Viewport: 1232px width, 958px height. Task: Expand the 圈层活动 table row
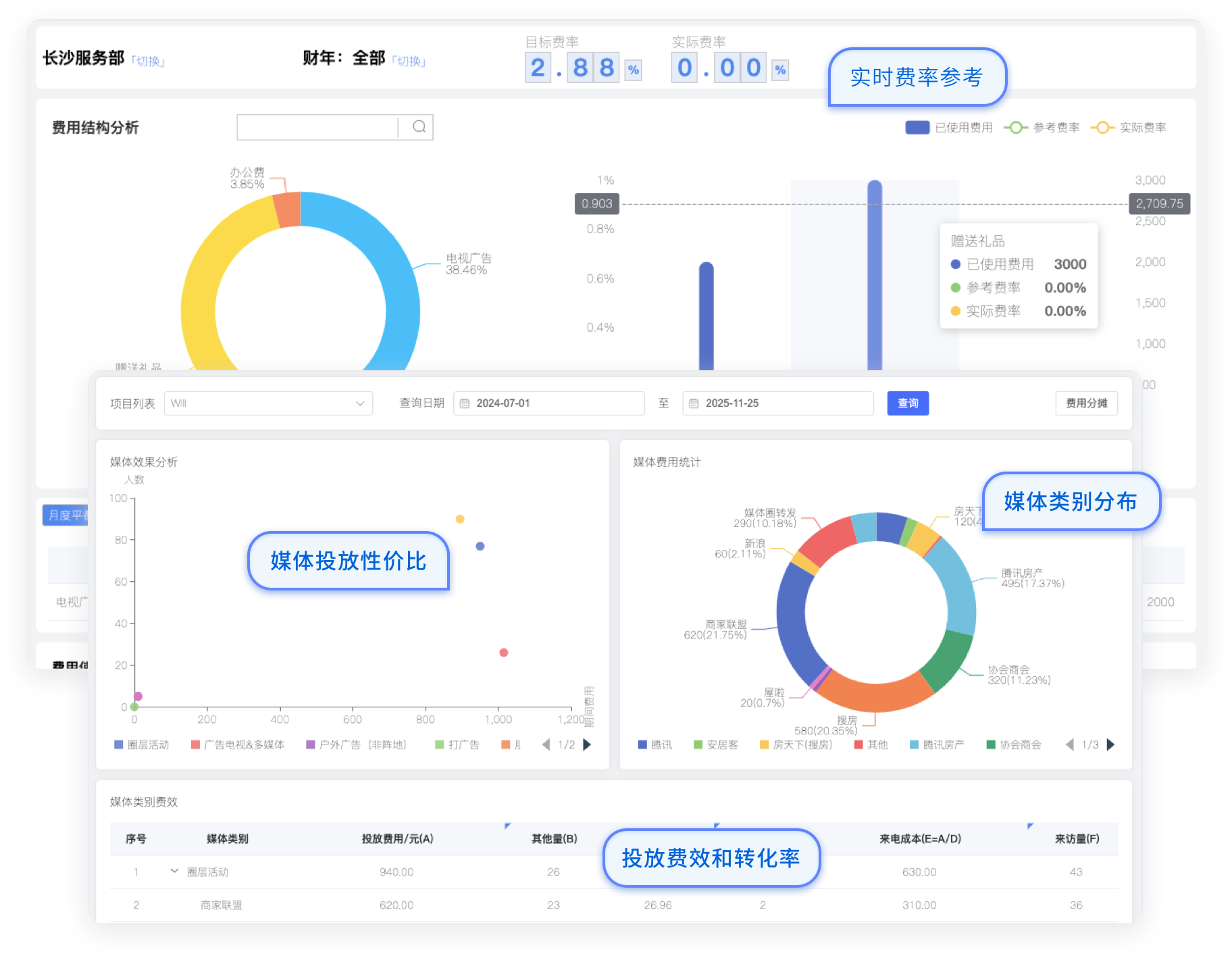pyautogui.click(x=174, y=872)
